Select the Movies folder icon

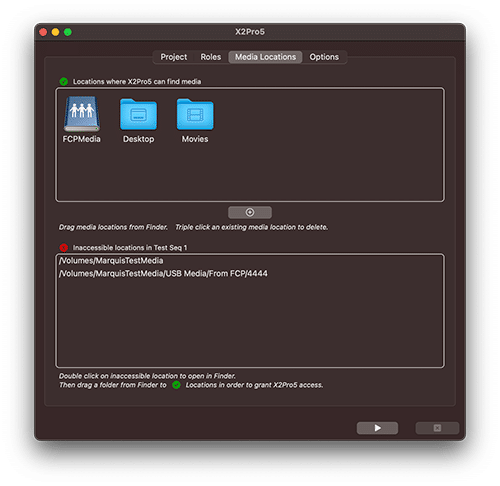tap(195, 114)
